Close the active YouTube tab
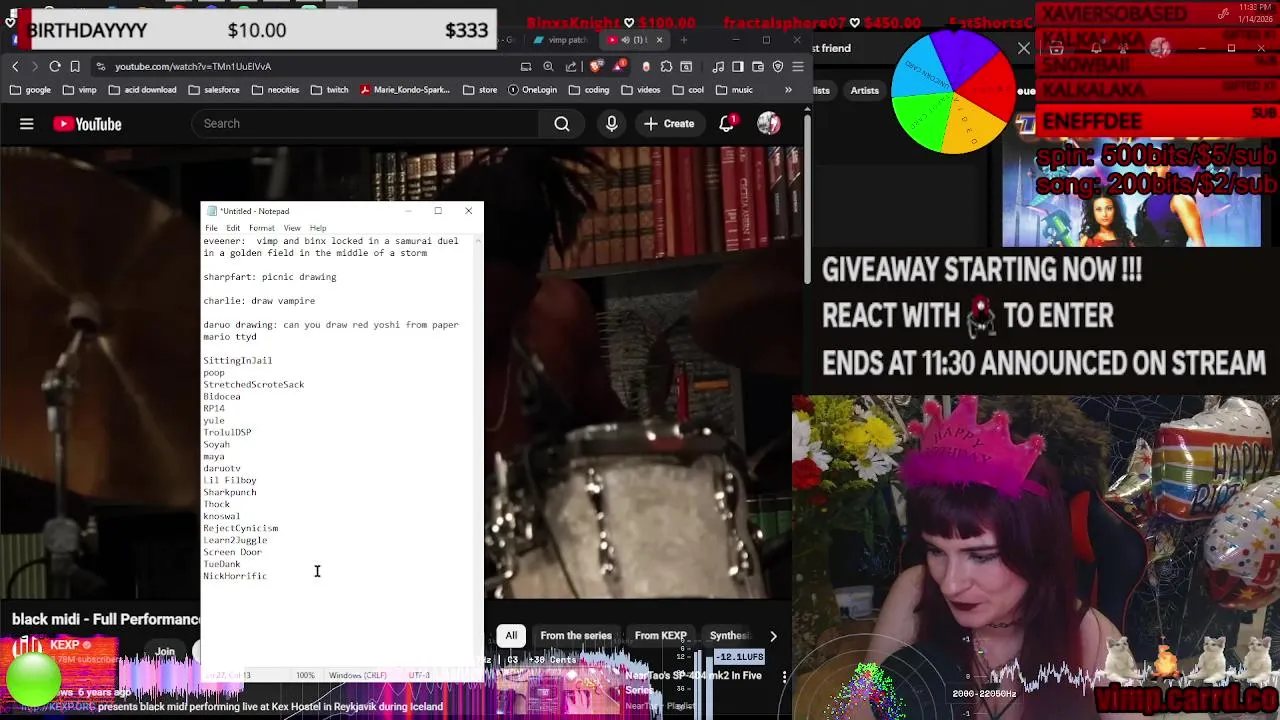Image resolution: width=1280 pixels, height=720 pixels. pyautogui.click(x=659, y=40)
